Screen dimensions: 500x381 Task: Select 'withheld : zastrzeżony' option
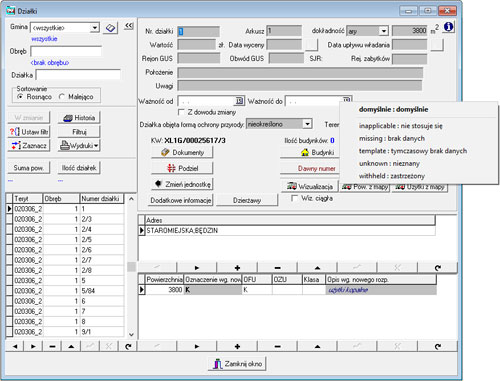[392, 176]
